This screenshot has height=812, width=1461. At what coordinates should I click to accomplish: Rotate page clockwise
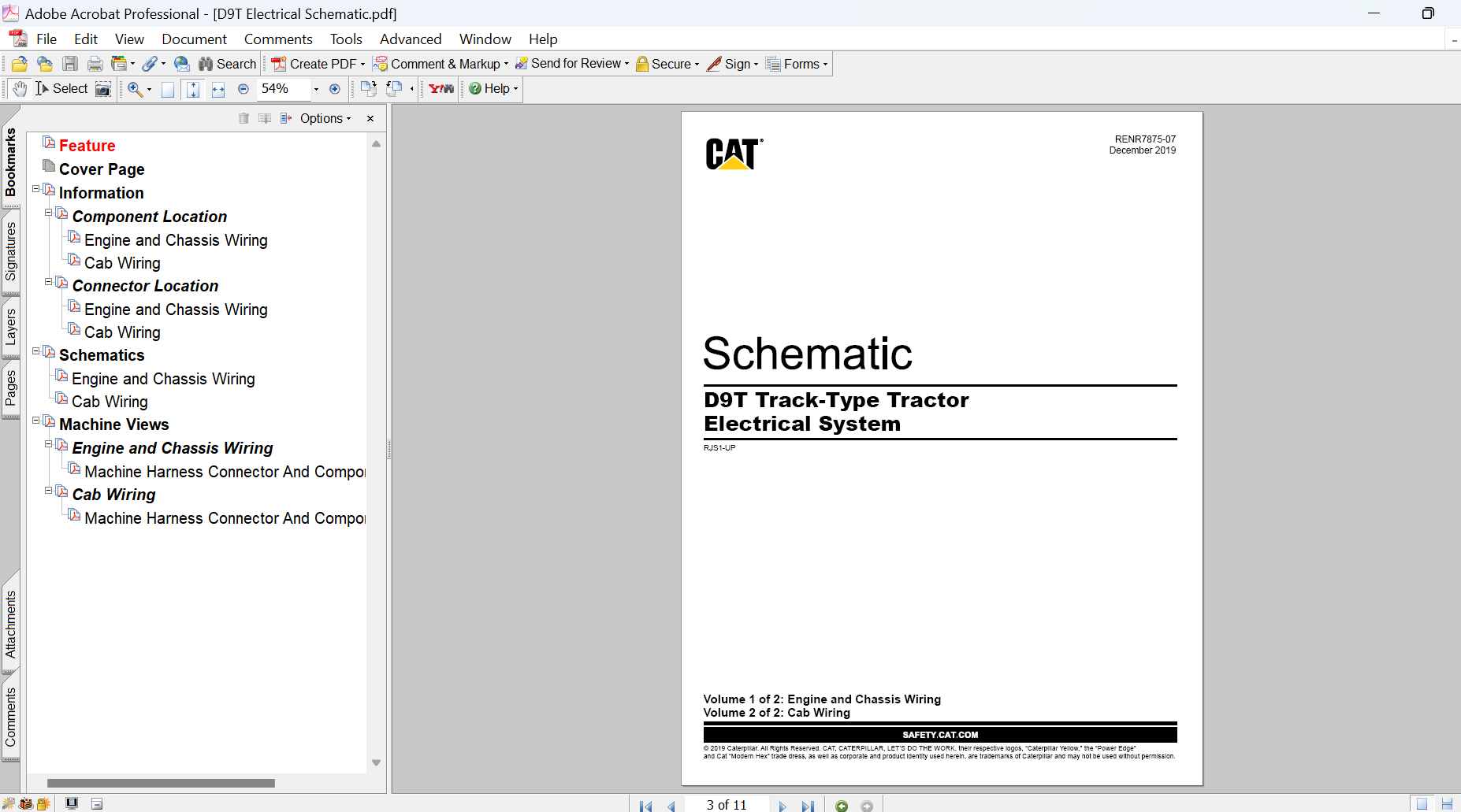368,89
